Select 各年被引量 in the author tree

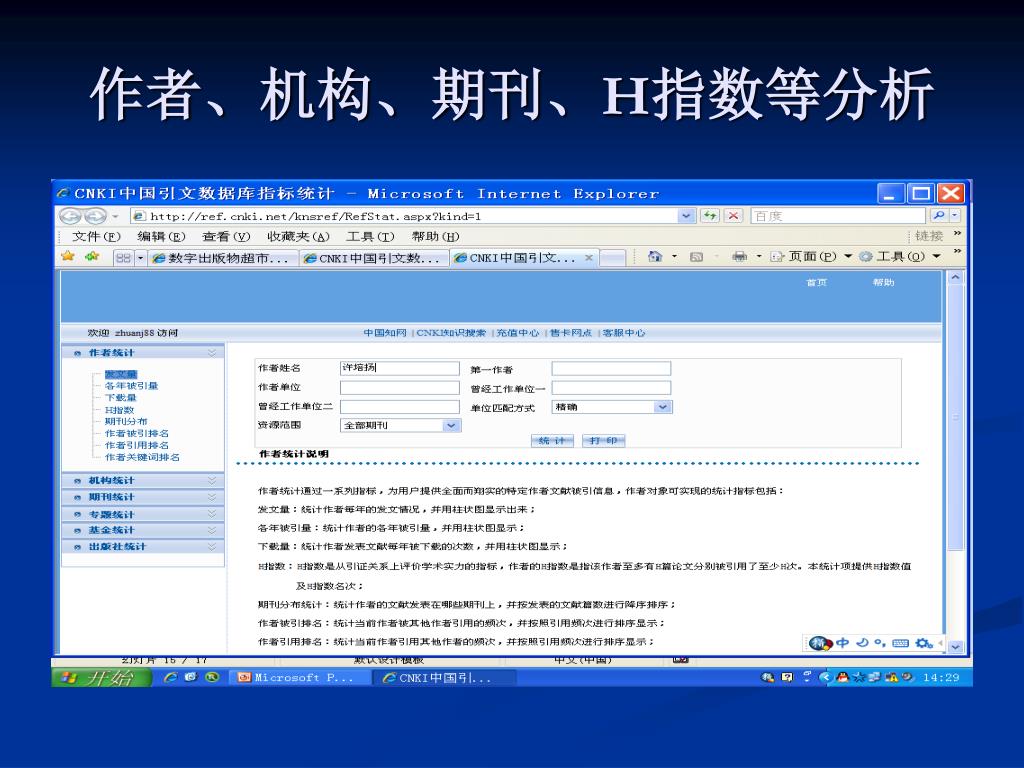coord(131,386)
